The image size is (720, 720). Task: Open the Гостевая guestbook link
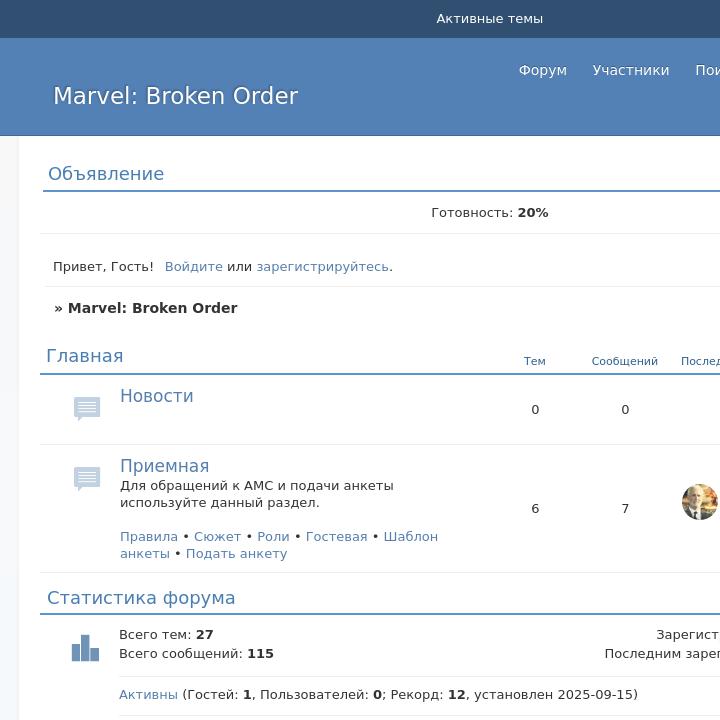tap(336, 537)
